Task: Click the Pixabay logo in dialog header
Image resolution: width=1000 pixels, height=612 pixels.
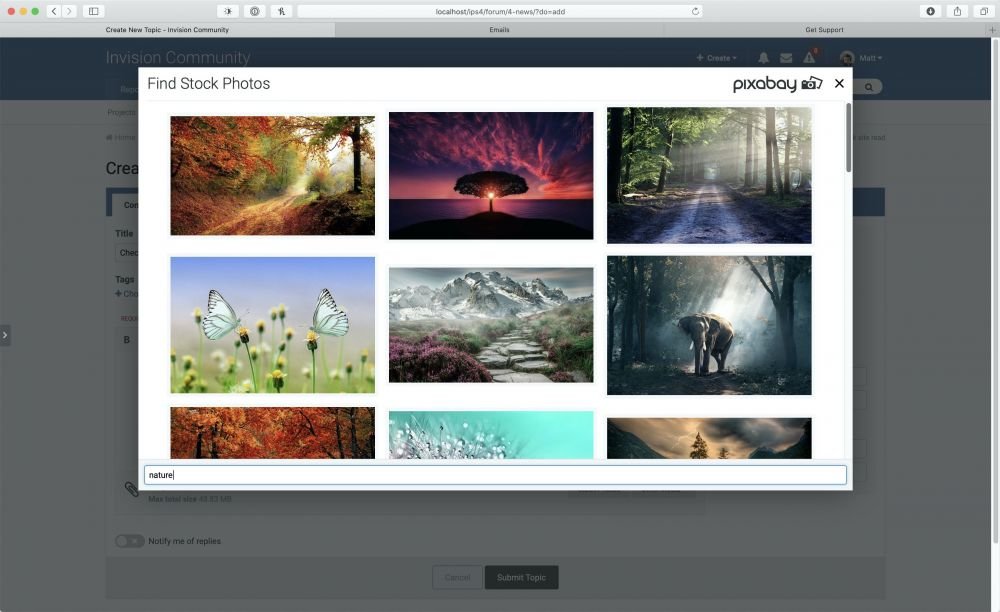Action: click(x=777, y=84)
